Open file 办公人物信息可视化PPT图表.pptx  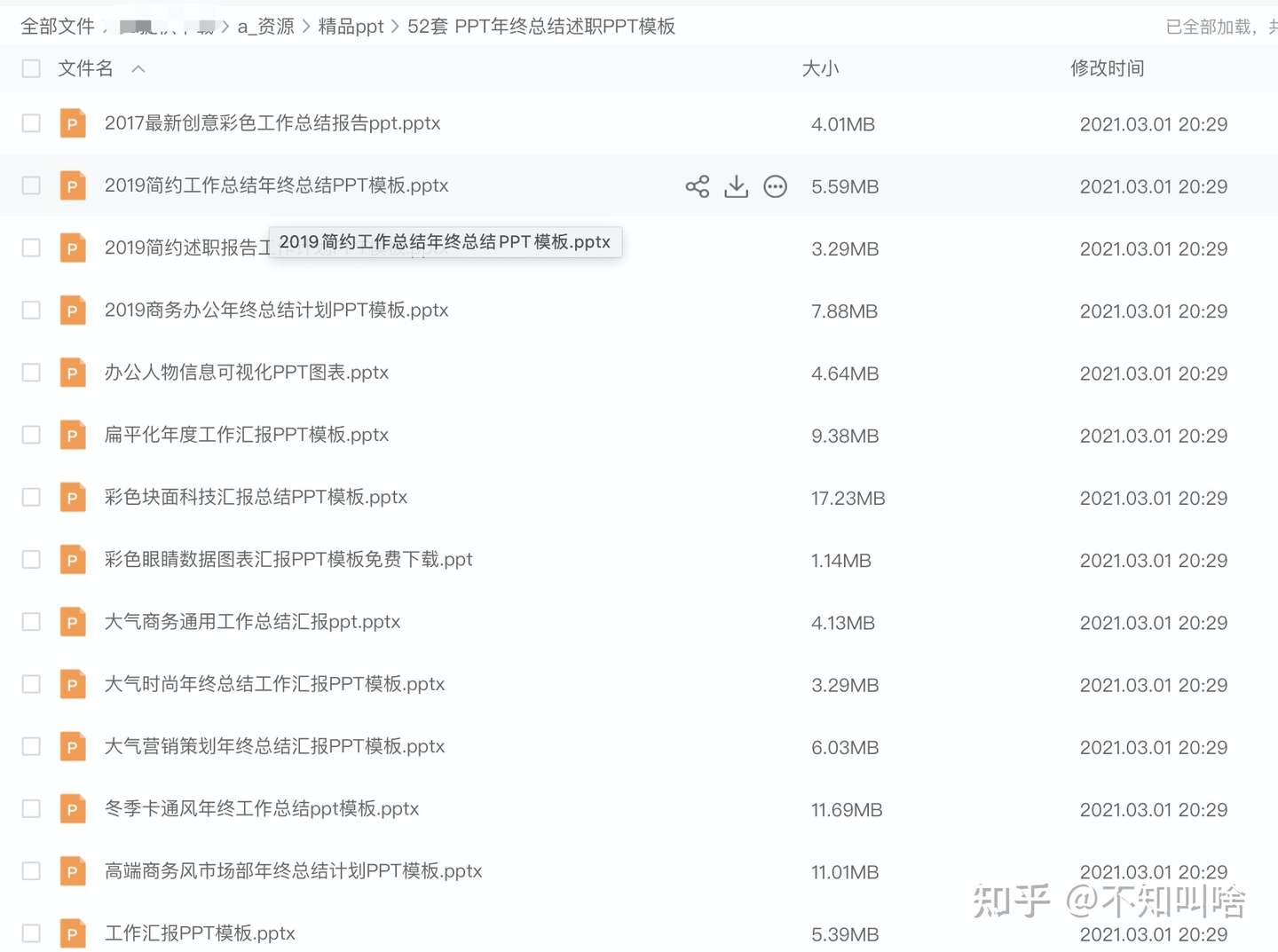point(247,373)
